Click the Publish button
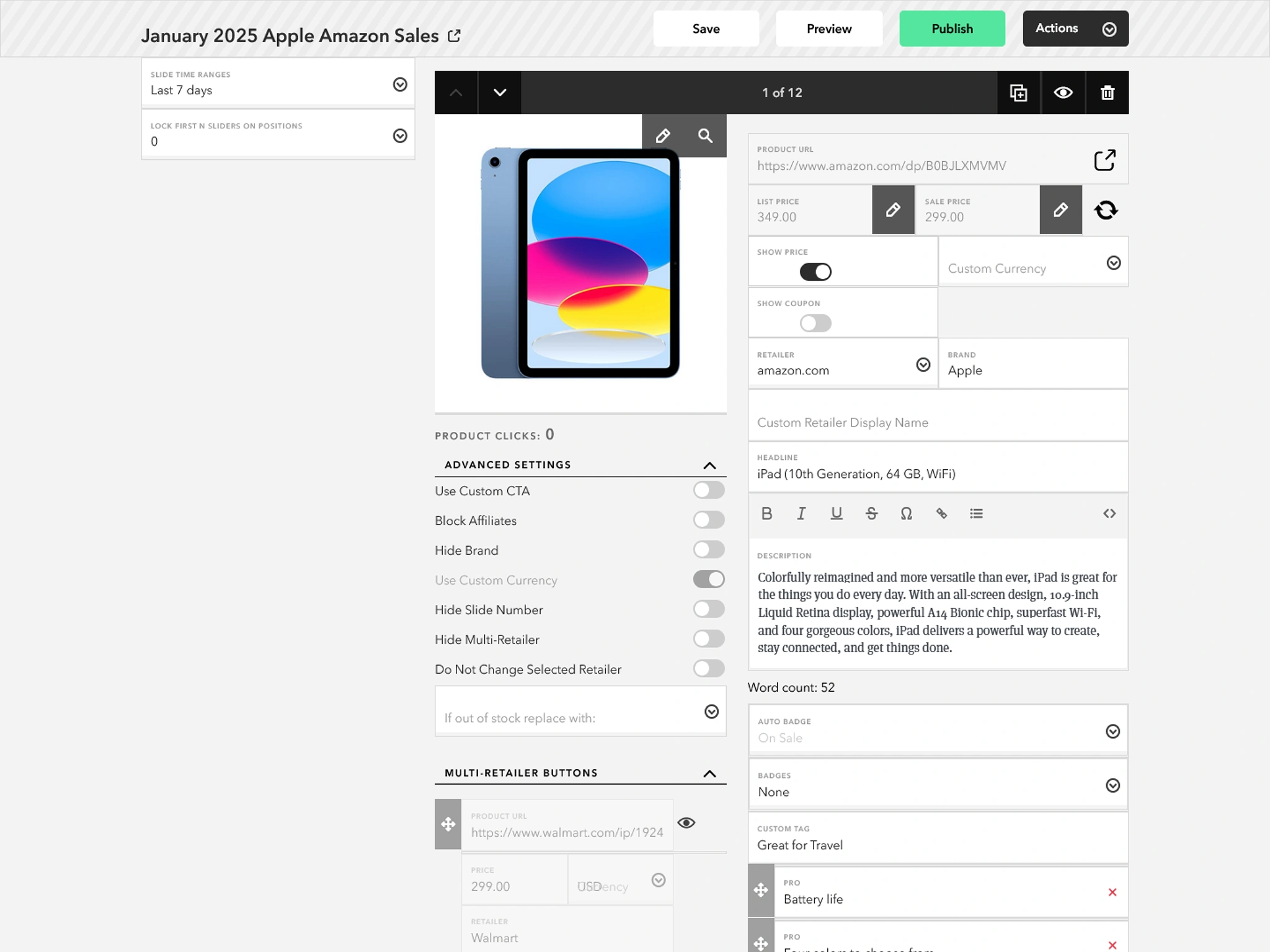 pyautogui.click(x=952, y=29)
